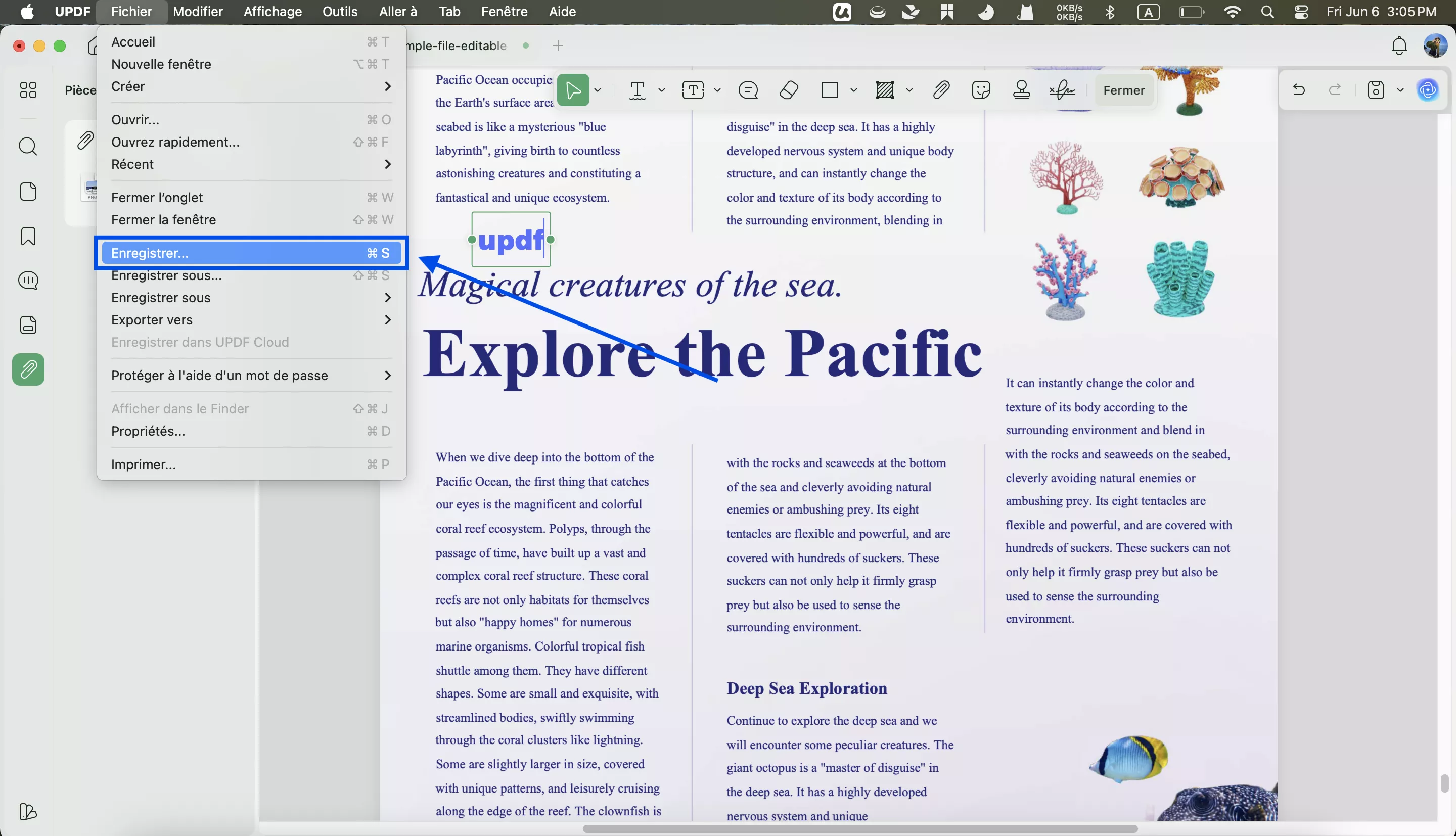The image size is (1456, 836).
Task: Open macOS Spotlight search icon
Action: point(1267,12)
